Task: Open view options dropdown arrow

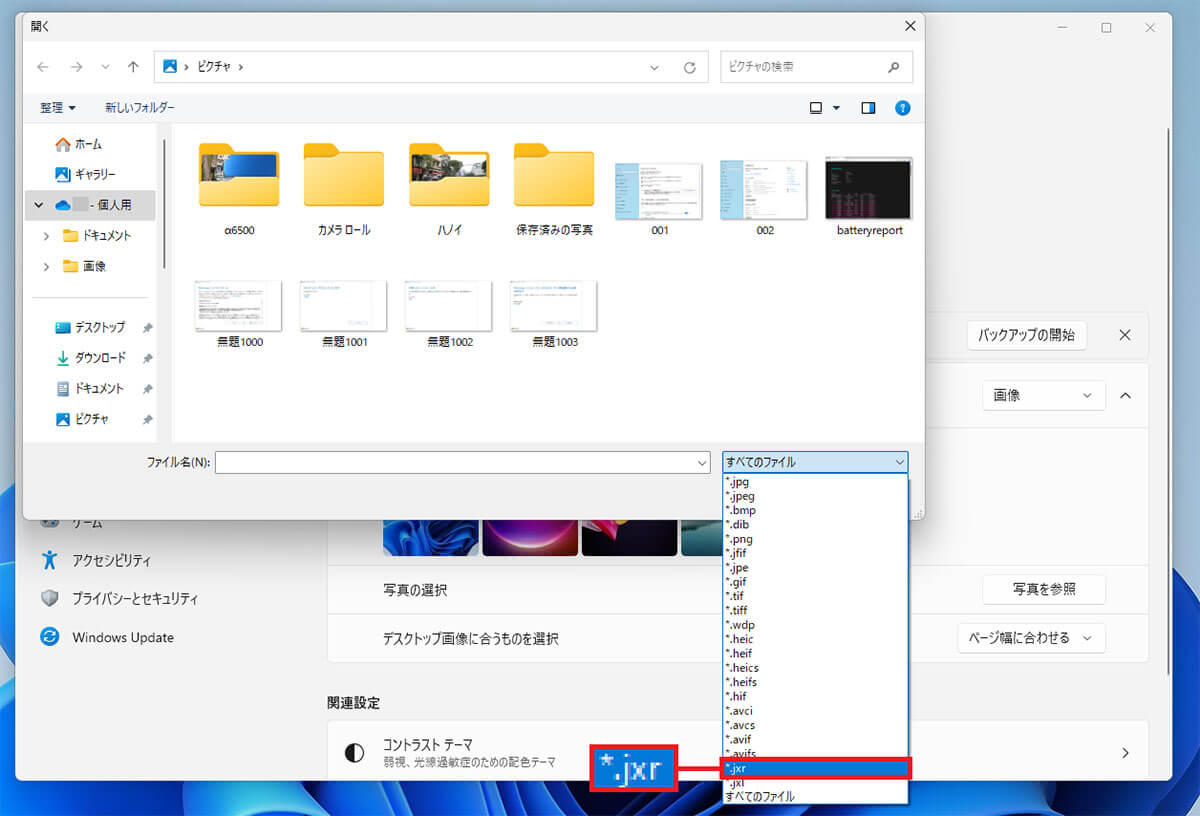Action: pos(837,108)
